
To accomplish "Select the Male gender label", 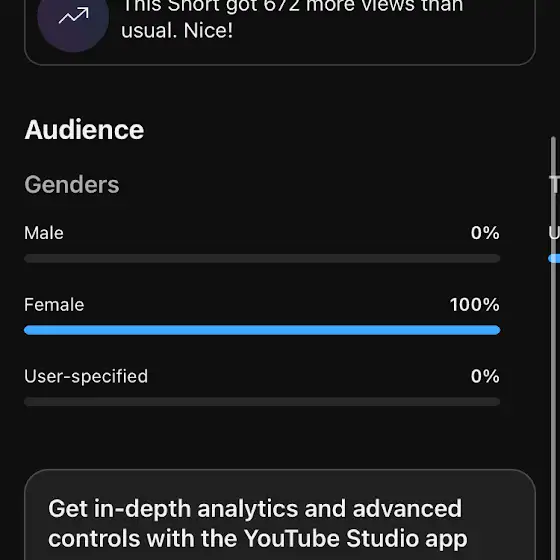I will click(44, 233).
